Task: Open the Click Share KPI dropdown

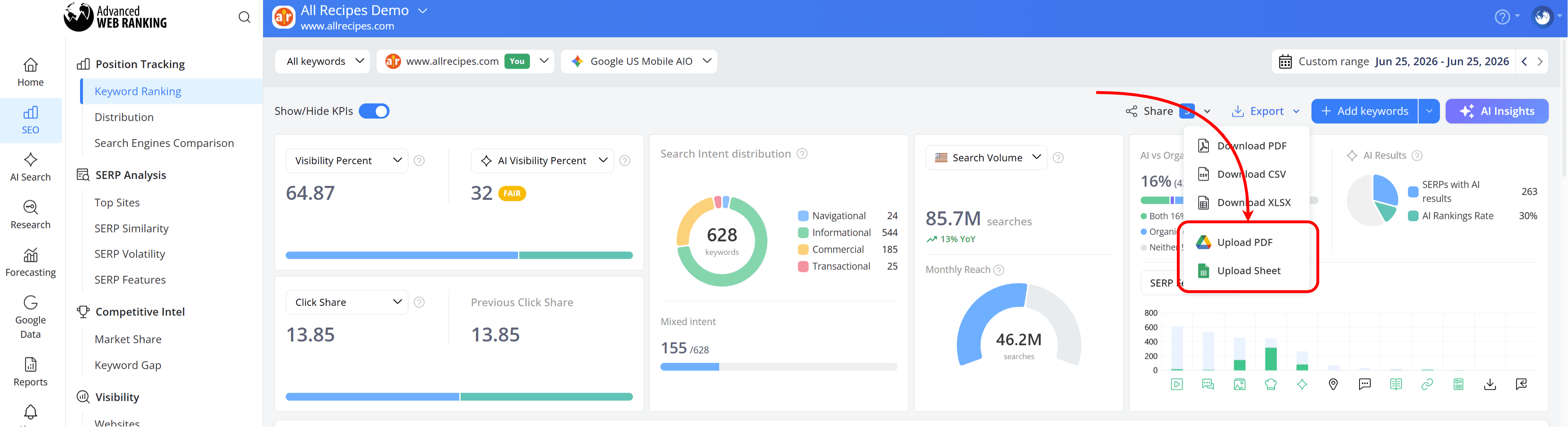Action: [347, 302]
